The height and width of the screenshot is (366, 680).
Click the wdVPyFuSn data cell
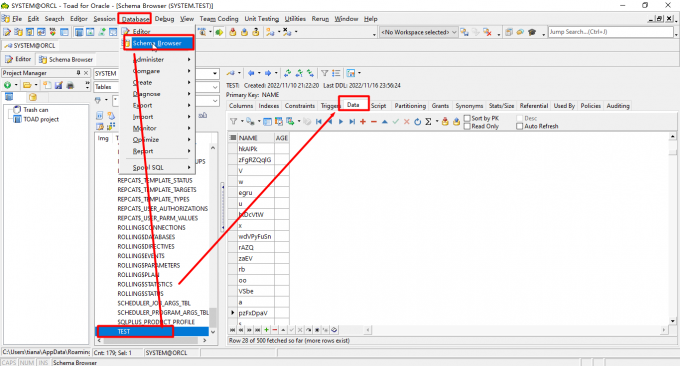(255, 236)
